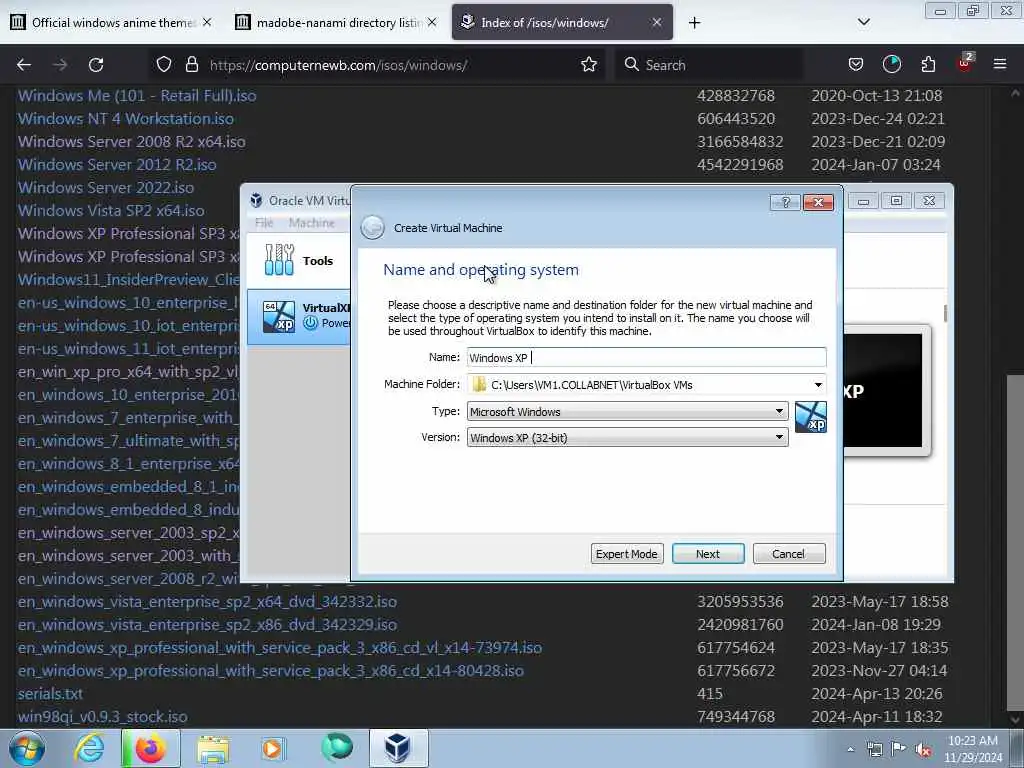Open Windows Media Player from taskbar

(273, 748)
